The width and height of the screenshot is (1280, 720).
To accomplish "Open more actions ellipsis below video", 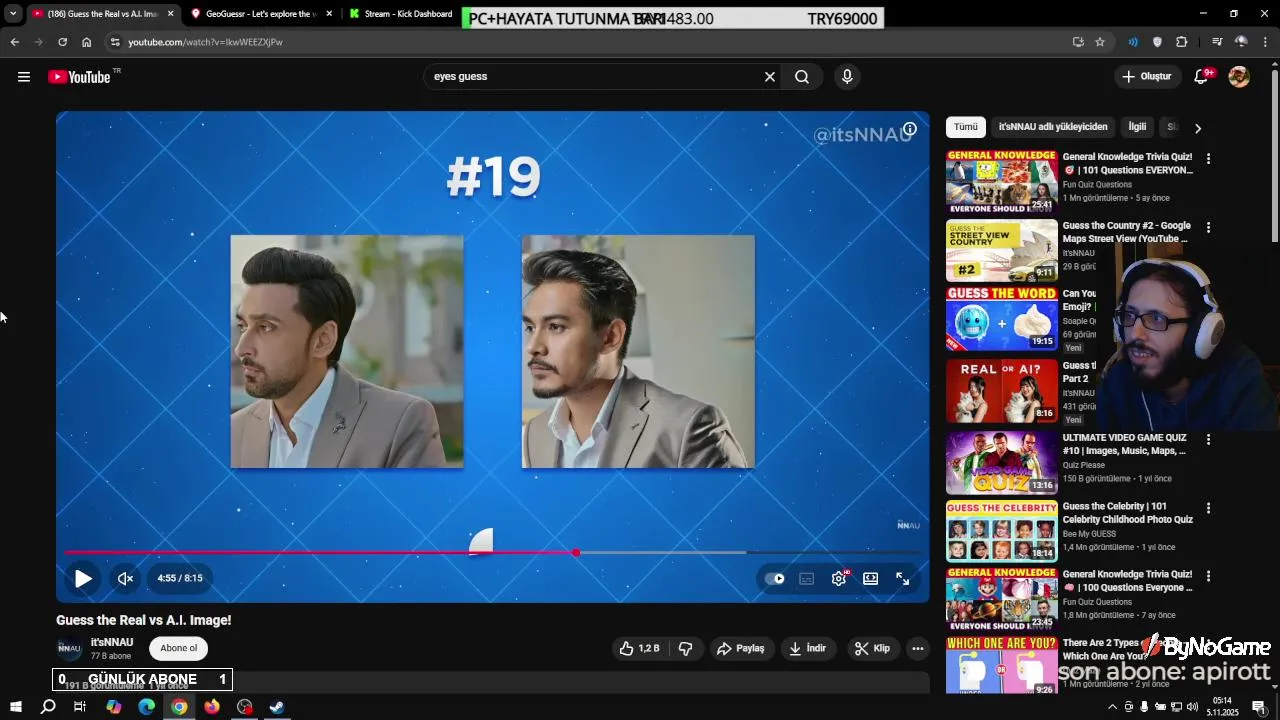I will [x=917, y=648].
